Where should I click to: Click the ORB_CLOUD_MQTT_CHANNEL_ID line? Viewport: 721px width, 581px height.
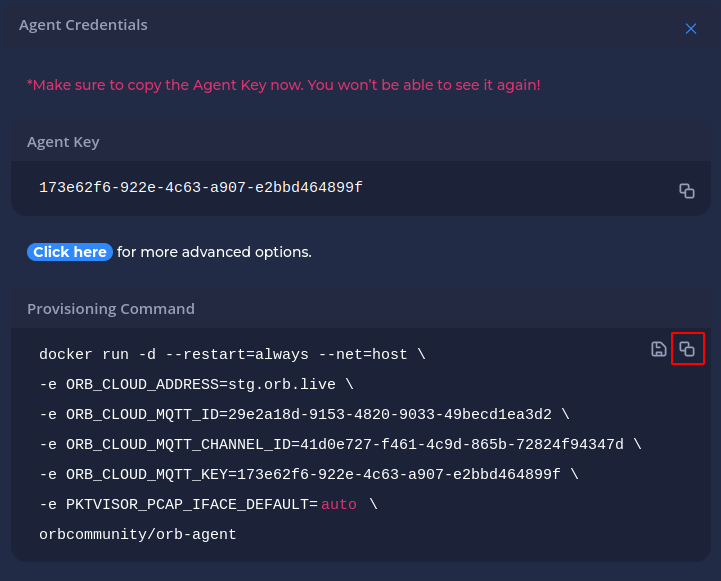pos(340,444)
